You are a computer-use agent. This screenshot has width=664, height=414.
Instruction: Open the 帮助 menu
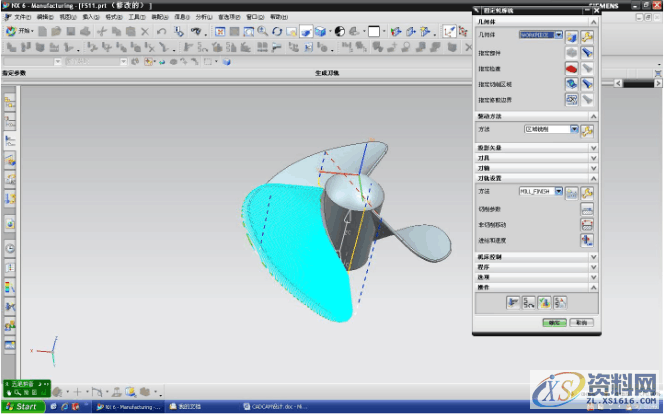click(277, 17)
